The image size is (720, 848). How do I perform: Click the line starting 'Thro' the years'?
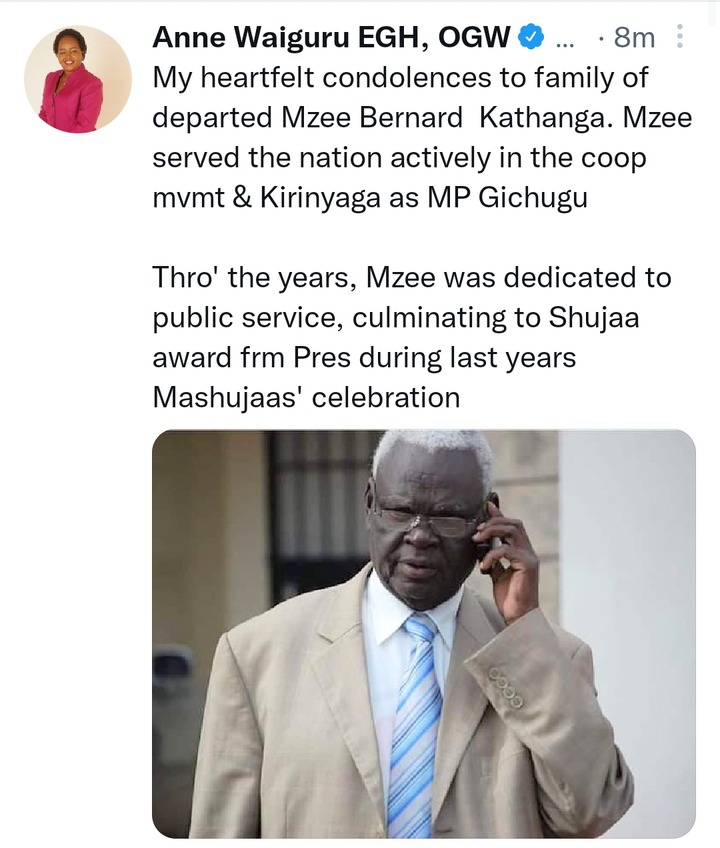click(x=412, y=277)
